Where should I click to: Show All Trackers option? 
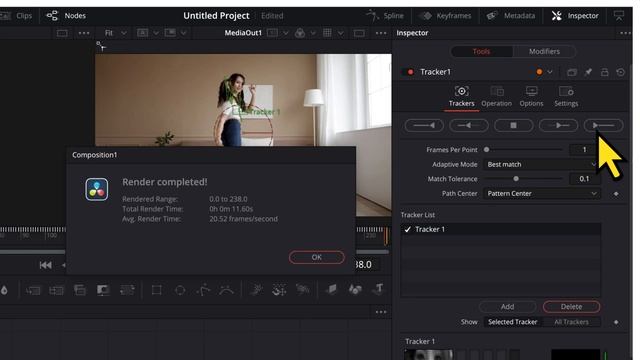click(x=571, y=322)
